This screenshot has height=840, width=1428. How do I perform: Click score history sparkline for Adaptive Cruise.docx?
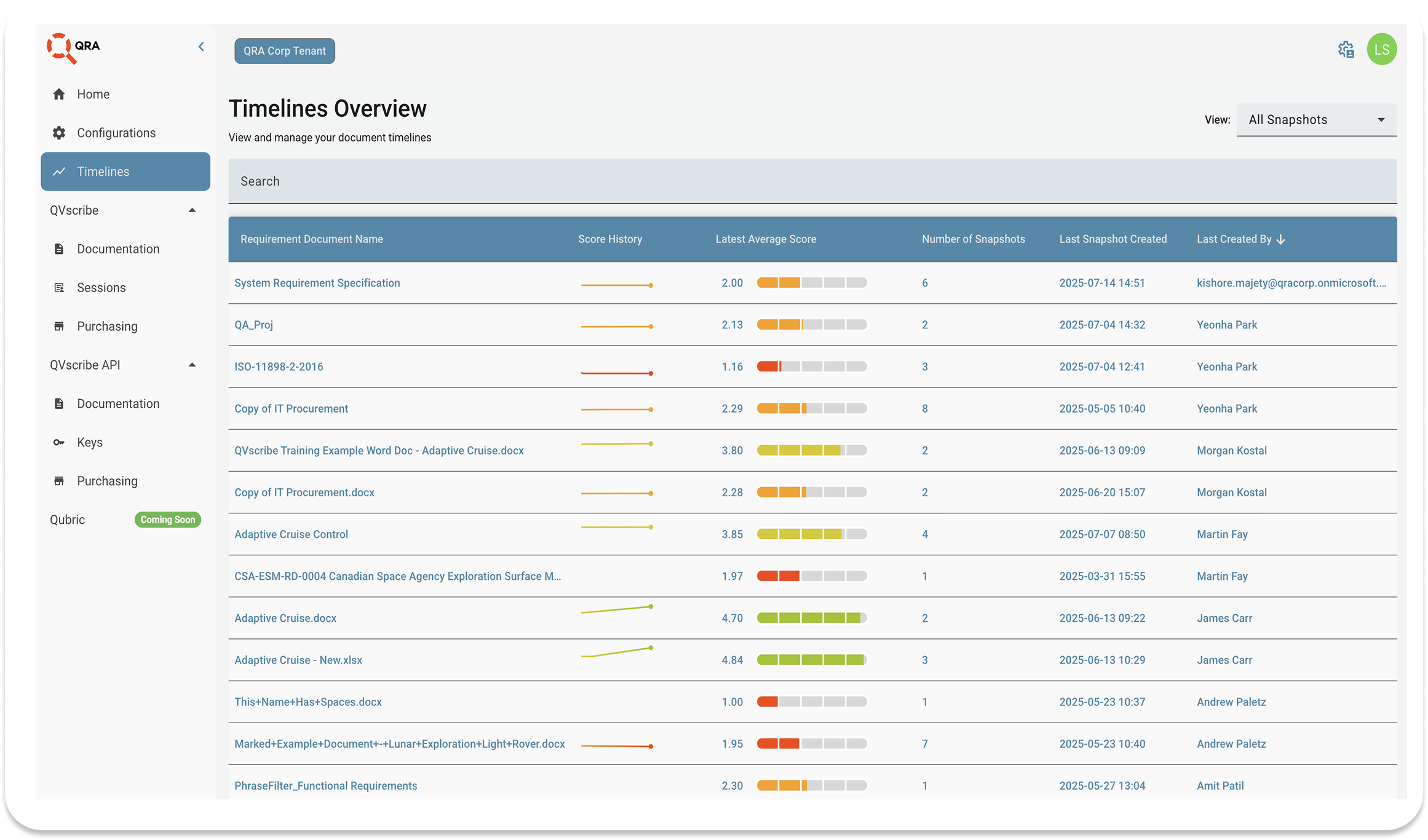click(x=617, y=610)
